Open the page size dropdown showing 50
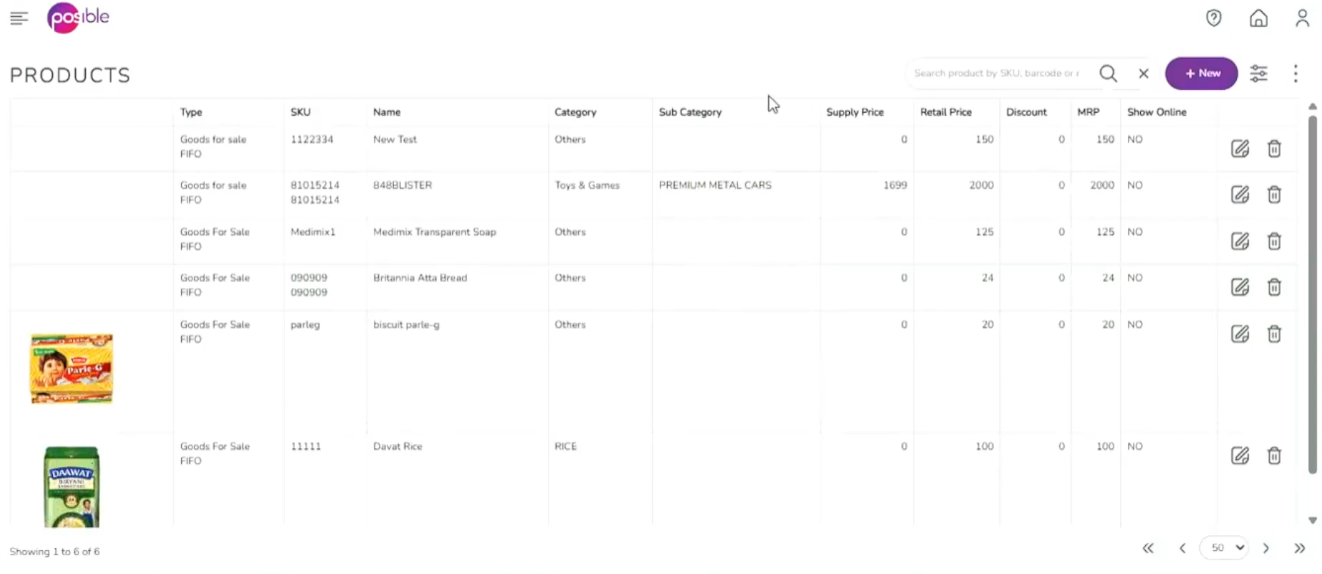Image resolution: width=1322 pixels, height=574 pixels. 1224,548
